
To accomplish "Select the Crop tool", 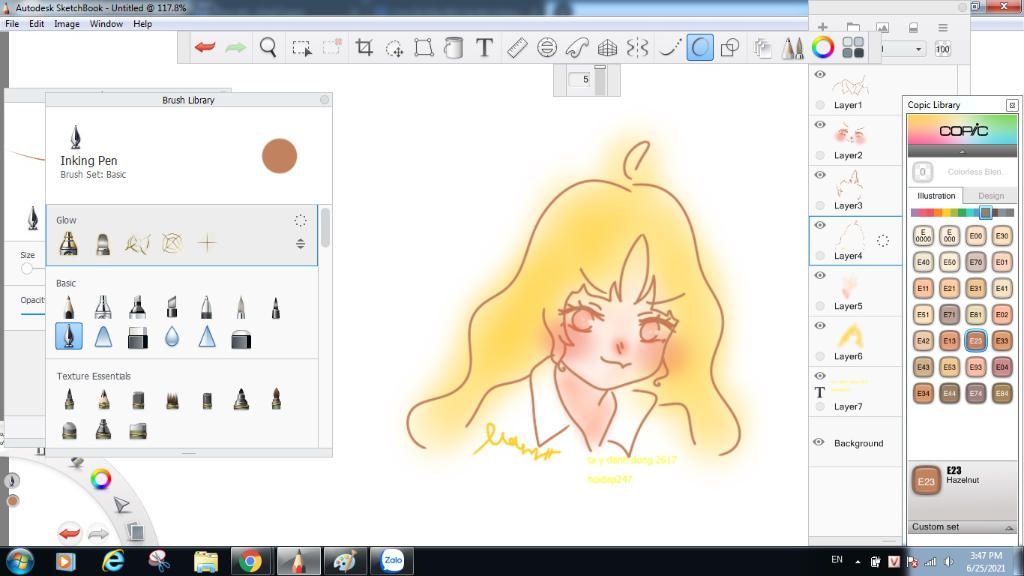I will coord(364,47).
